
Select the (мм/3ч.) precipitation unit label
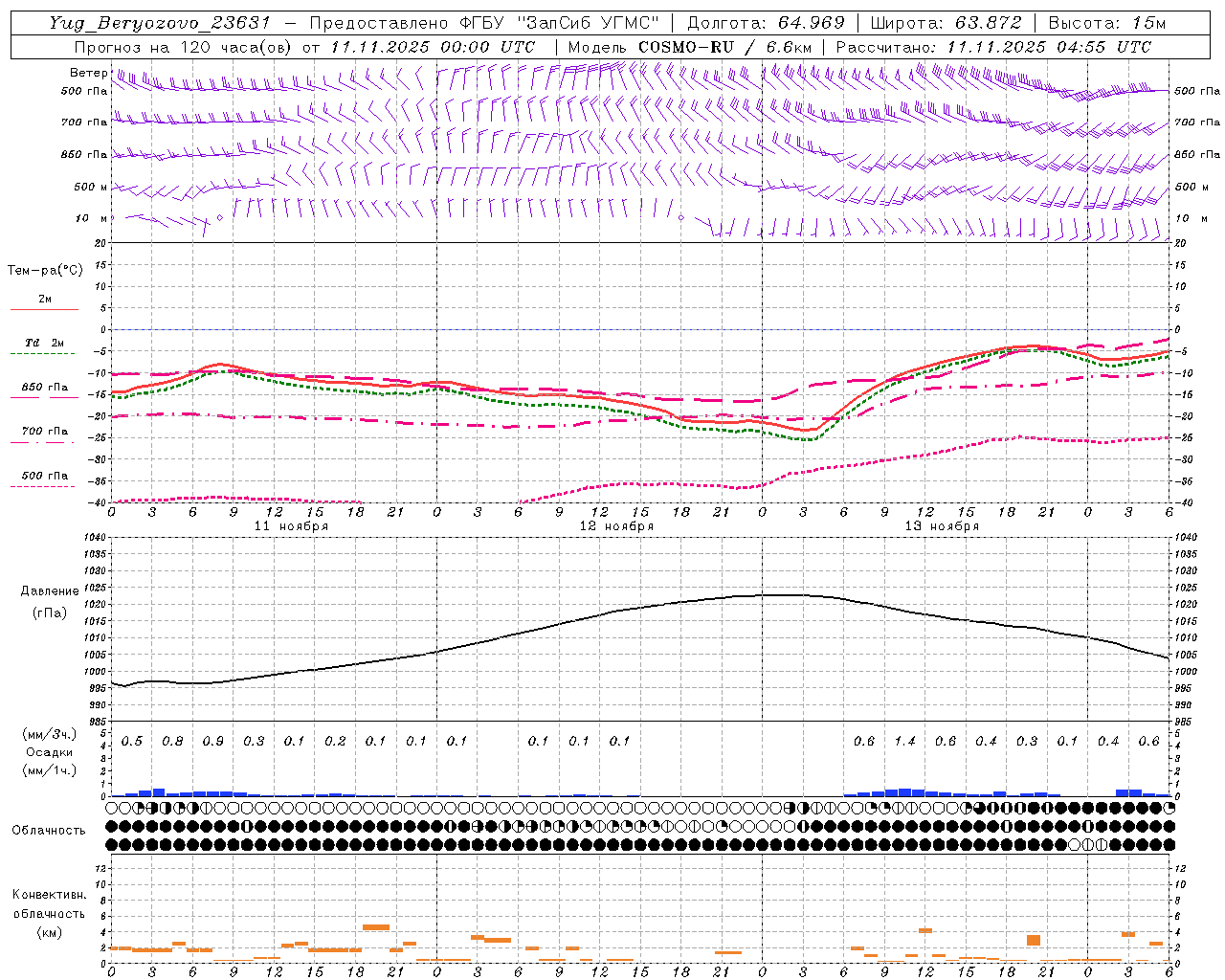50,734
